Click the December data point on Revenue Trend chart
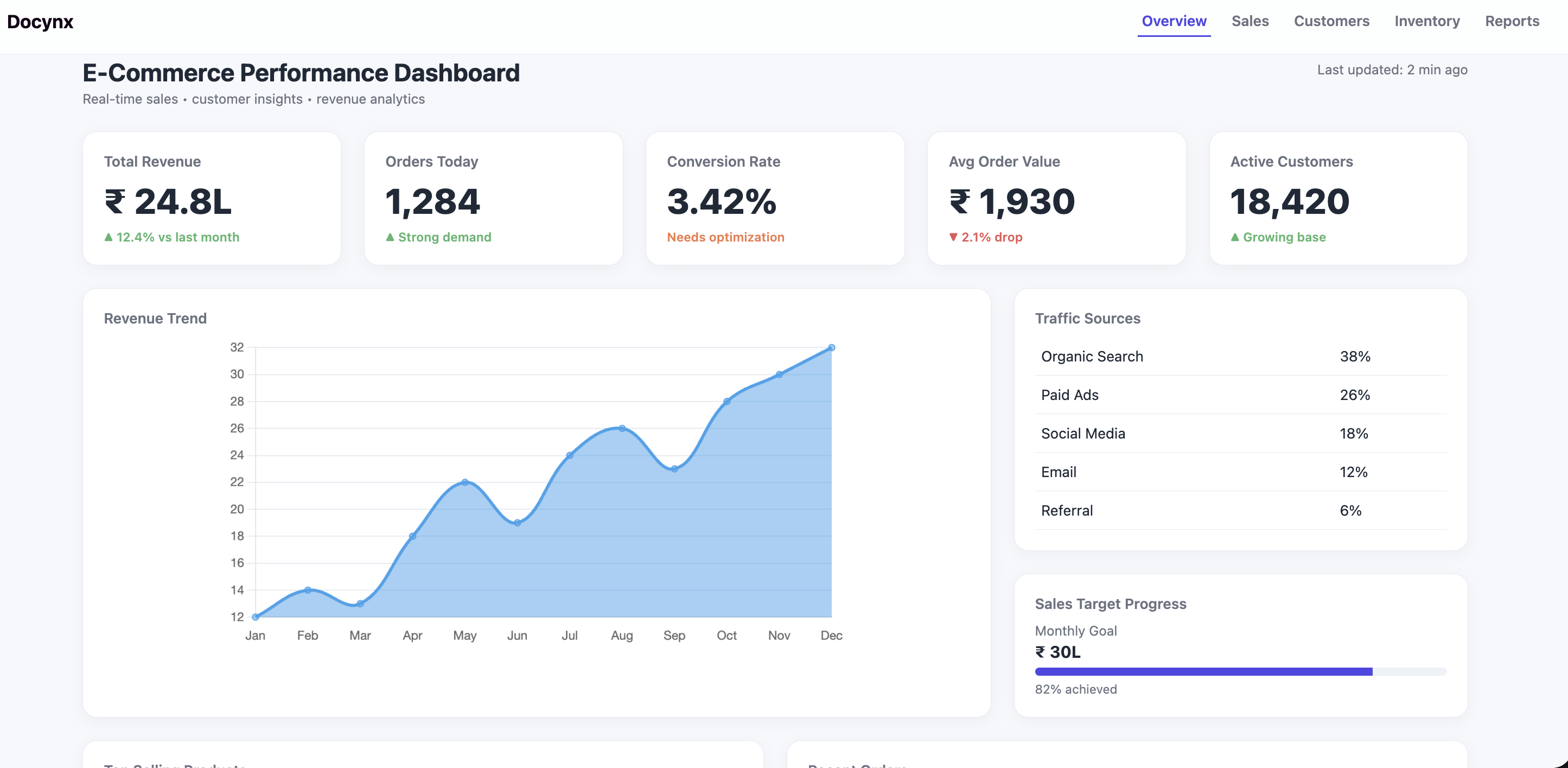Viewport: 1568px width, 768px height. pos(831,347)
